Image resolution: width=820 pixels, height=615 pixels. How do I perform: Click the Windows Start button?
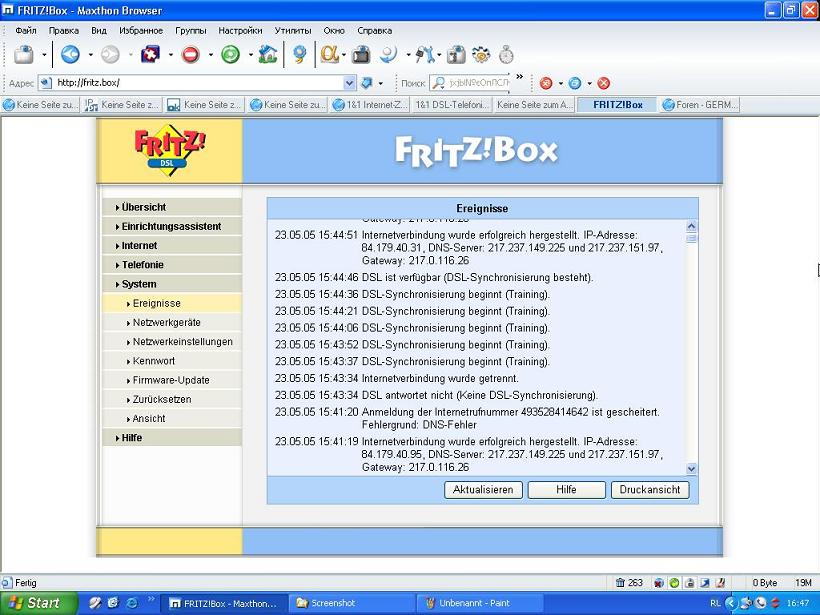coord(39,603)
